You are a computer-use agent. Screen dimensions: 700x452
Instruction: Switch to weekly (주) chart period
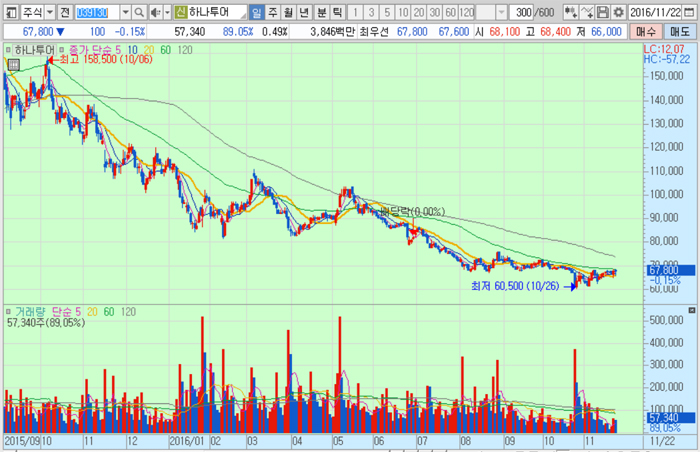[x=273, y=12]
